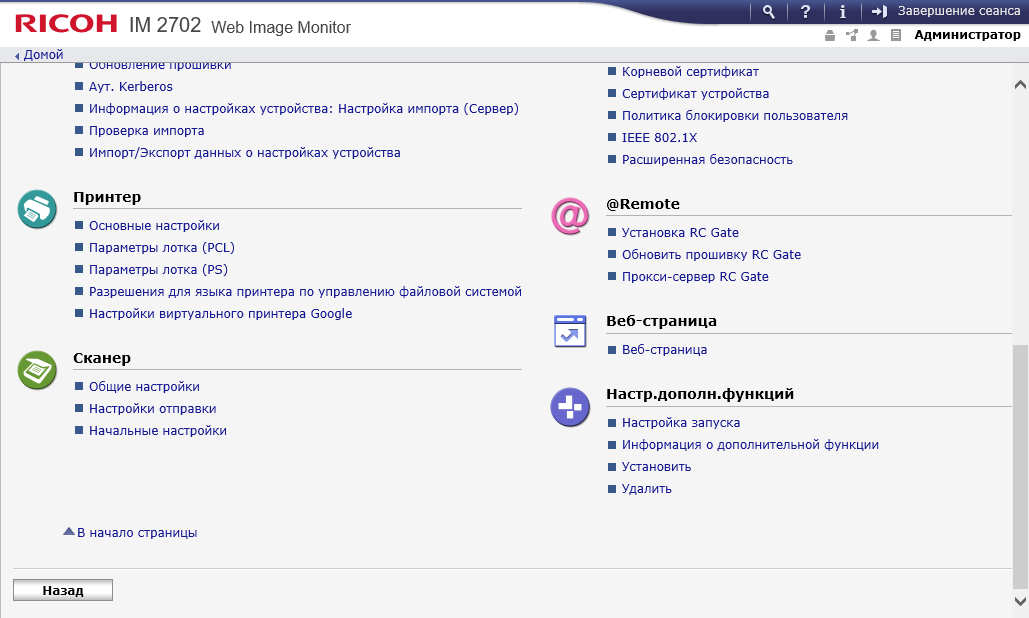Image resolution: width=1029 pixels, height=618 pixels.
Task: Click the grey user status icon
Action: click(874, 35)
